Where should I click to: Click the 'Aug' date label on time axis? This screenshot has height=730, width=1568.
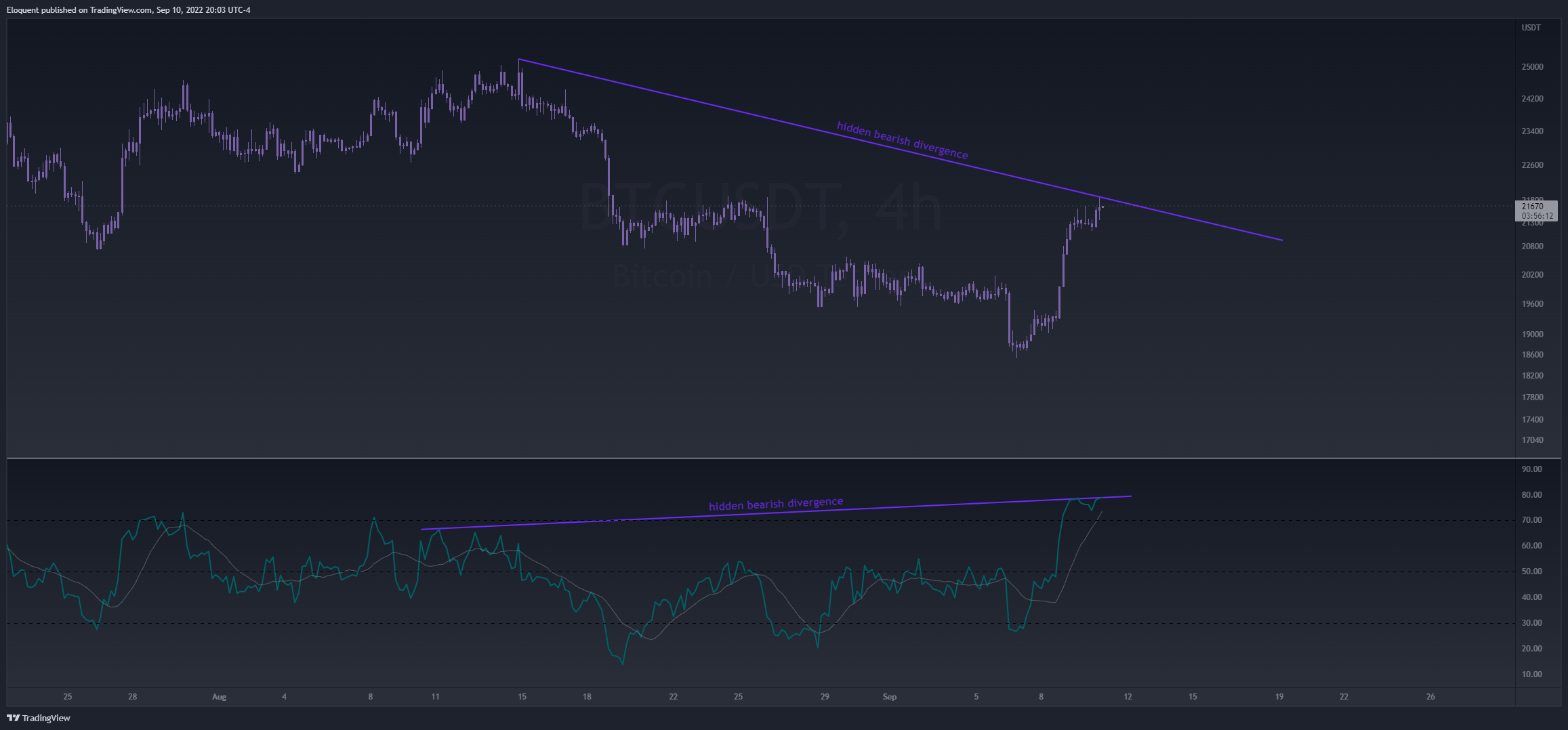[x=219, y=697]
